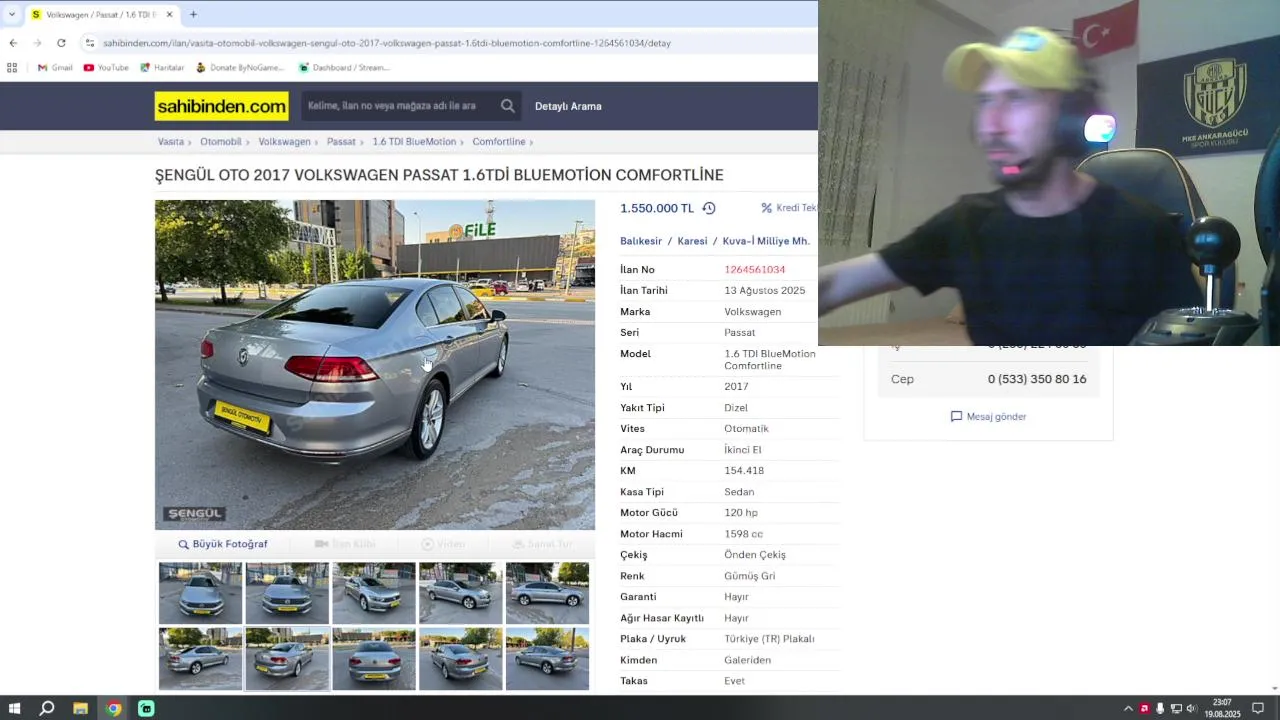Click the Motor Gücü value 120 hp
The width and height of the screenshot is (1280, 720).
point(741,513)
